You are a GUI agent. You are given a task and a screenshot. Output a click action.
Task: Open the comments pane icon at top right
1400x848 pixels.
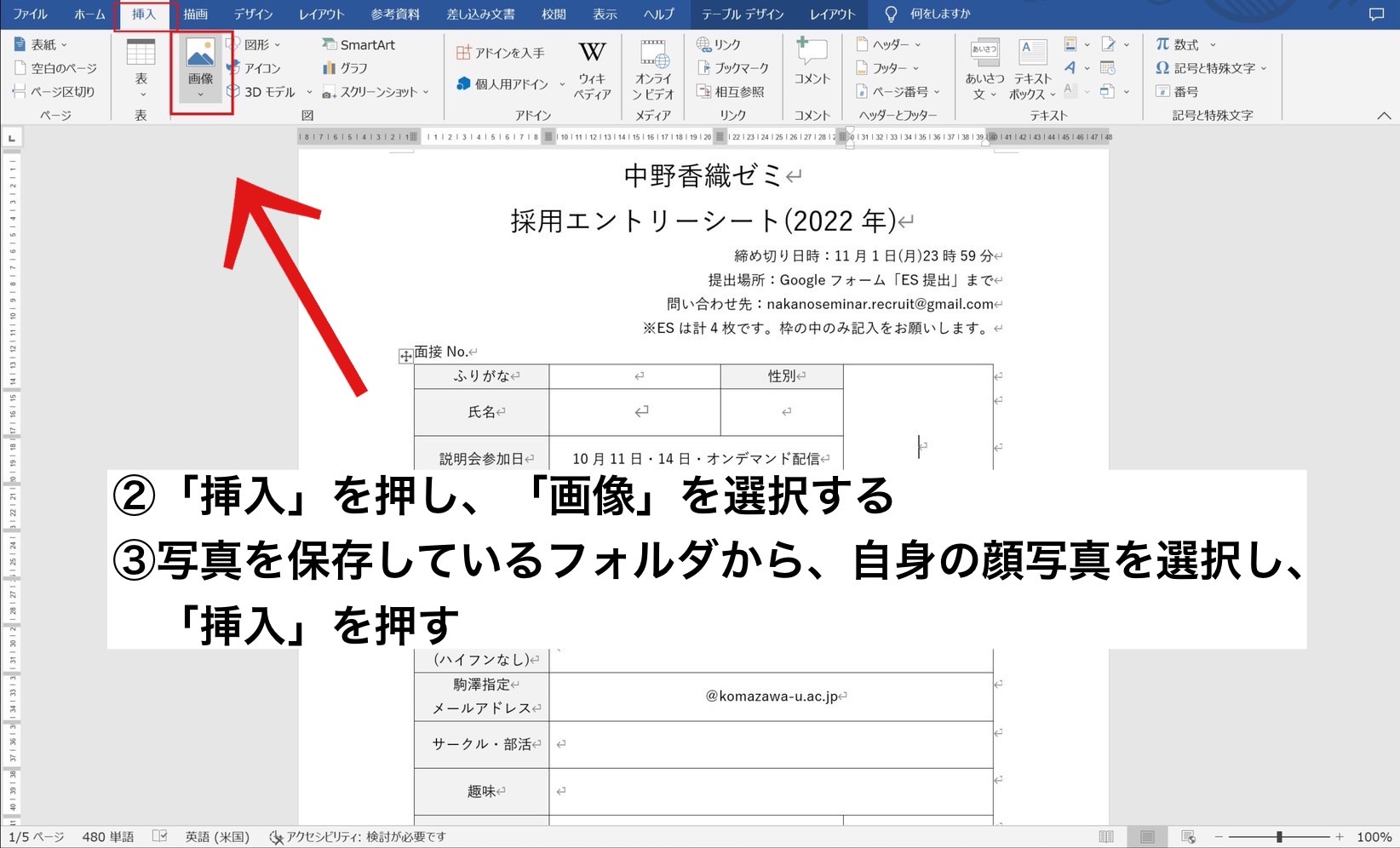1376,14
